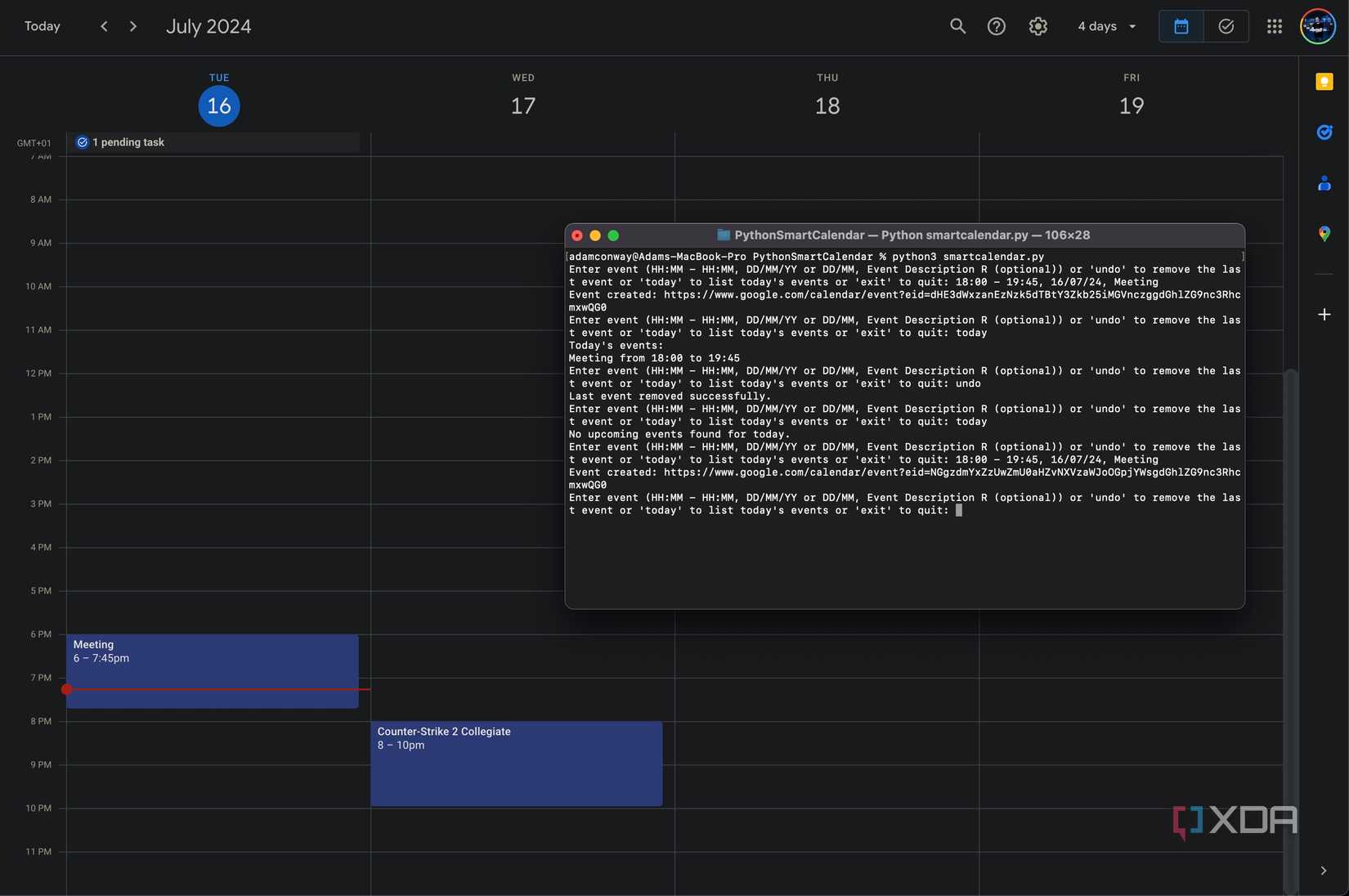This screenshot has width=1349, height=896.
Task: Open the '4 days' view dropdown
Action: (1105, 26)
